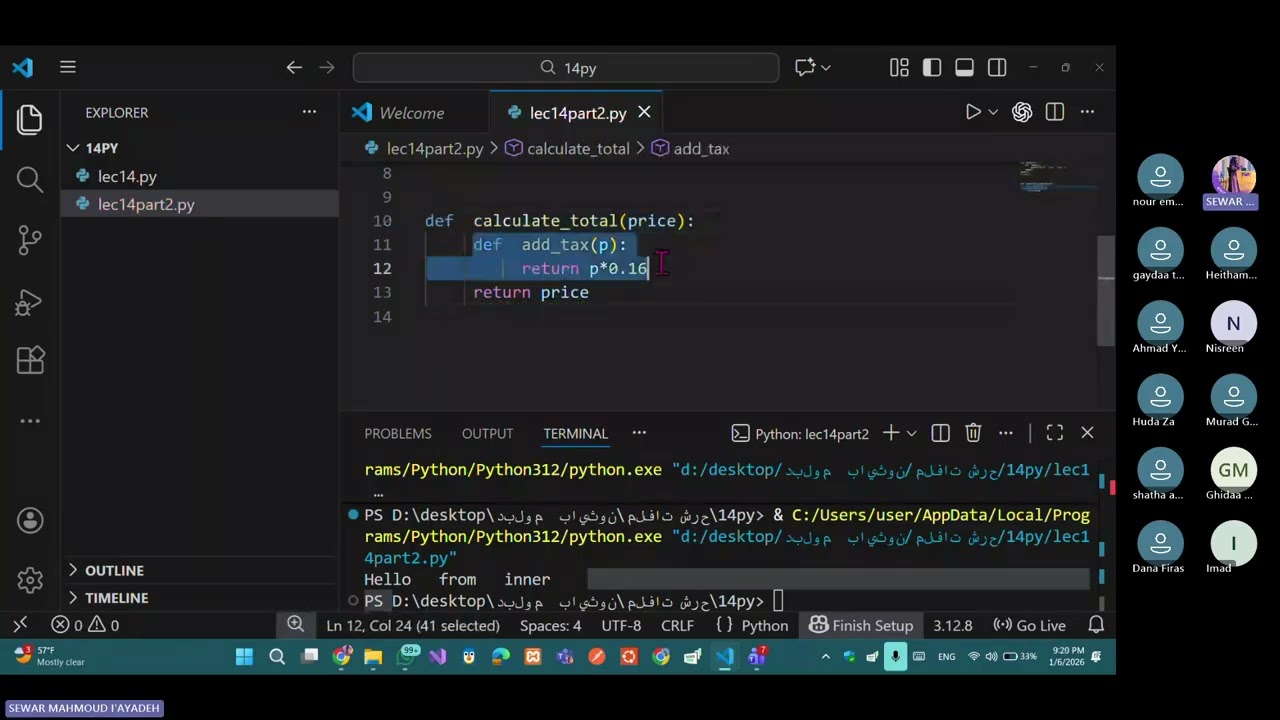Go back using the navigation arrow

[294, 67]
